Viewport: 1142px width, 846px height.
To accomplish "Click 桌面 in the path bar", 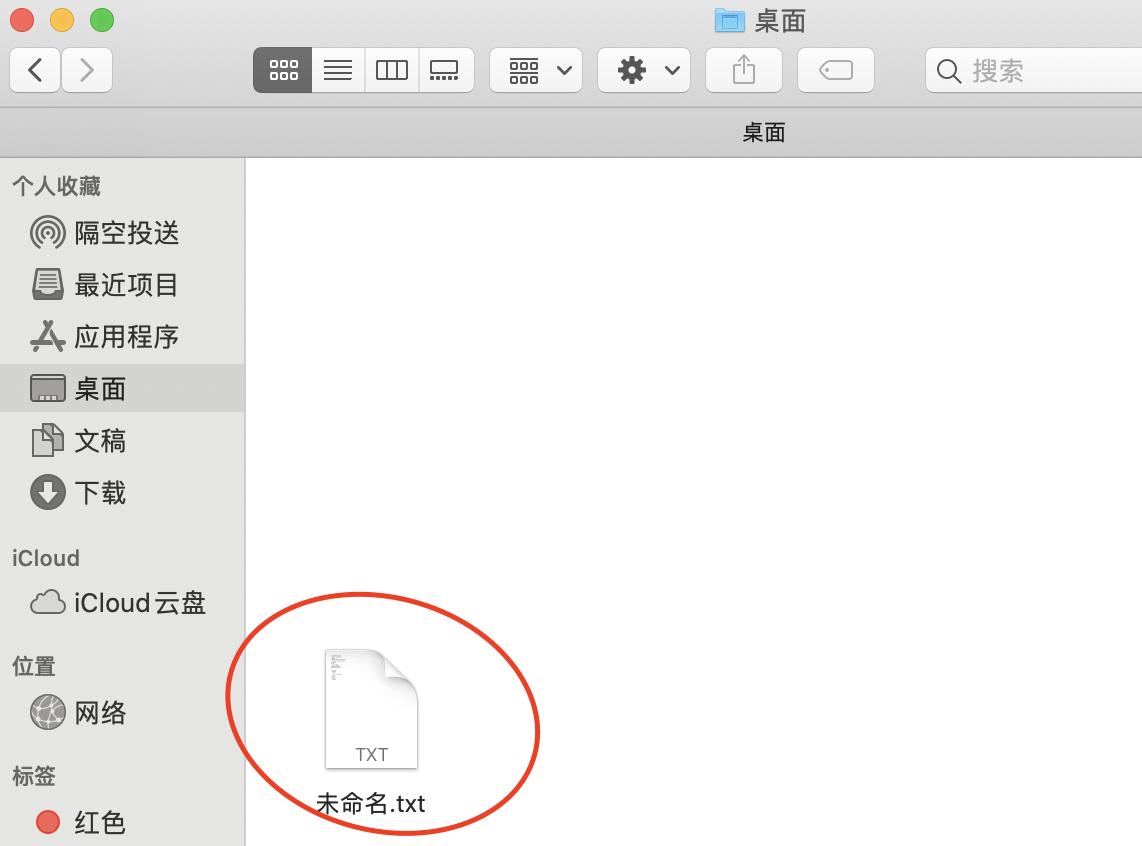I will [763, 131].
